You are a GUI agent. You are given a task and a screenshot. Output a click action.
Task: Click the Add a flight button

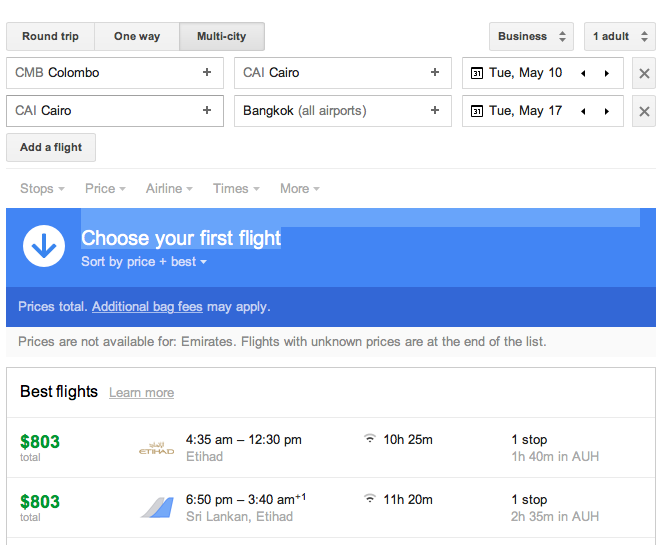51,147
